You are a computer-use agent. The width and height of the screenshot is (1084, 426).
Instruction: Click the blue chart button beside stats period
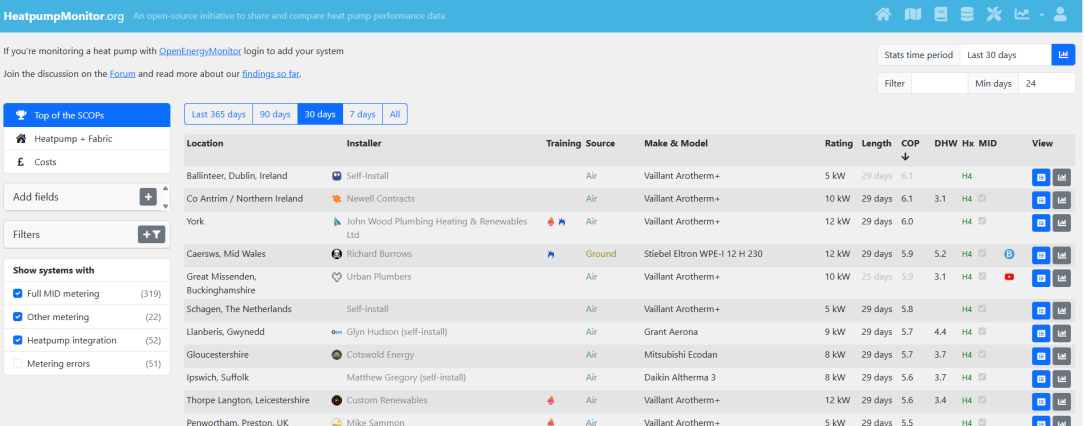click(1063, 55)
